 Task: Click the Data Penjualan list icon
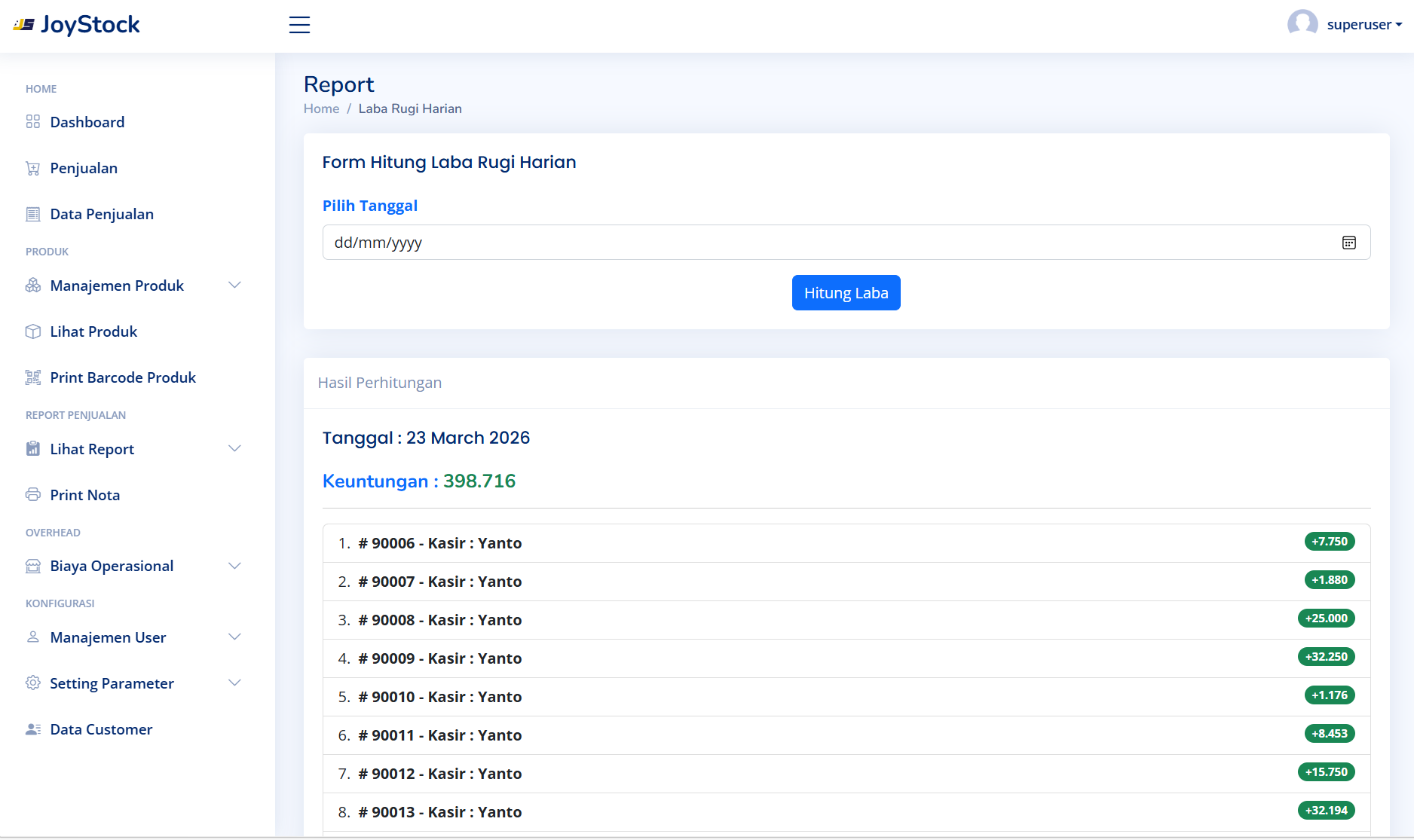tap(33, 214)
